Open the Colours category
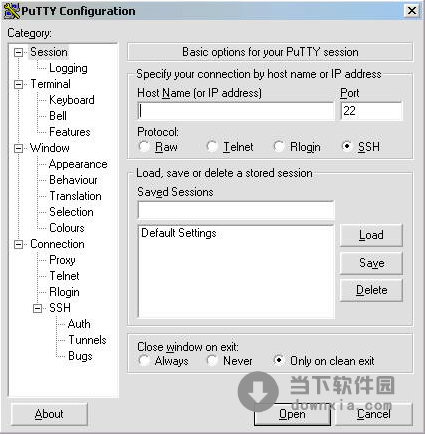 (x=67, y=228)
